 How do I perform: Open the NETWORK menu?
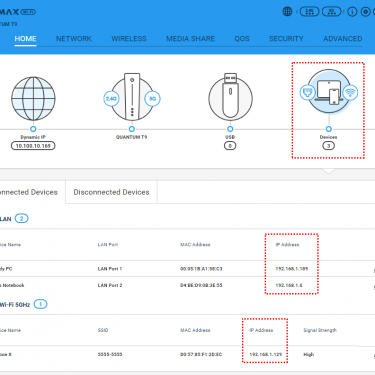[x=74, y=39]
